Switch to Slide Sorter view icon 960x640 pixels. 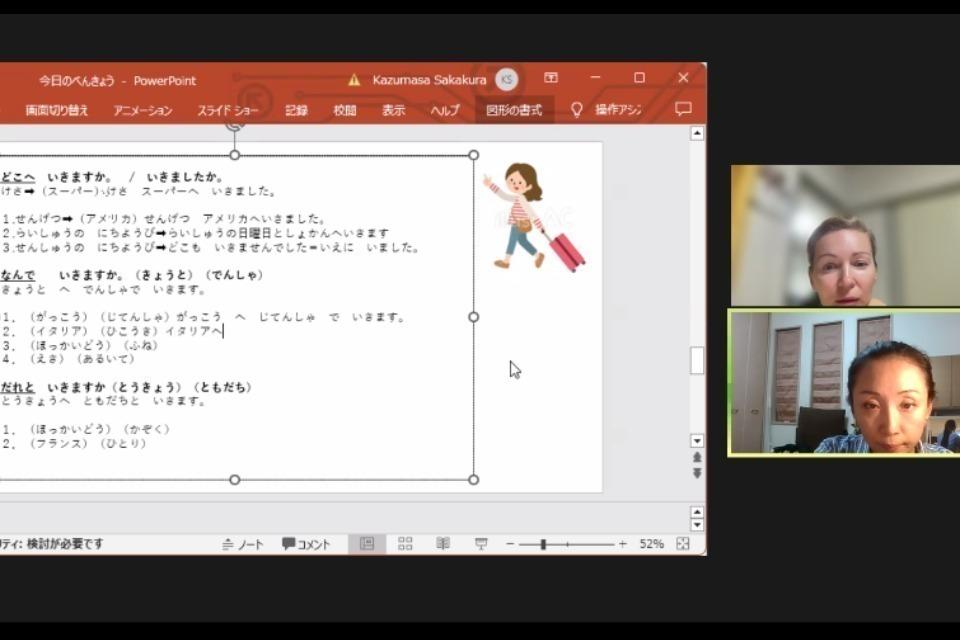click(x=405, y=544)
